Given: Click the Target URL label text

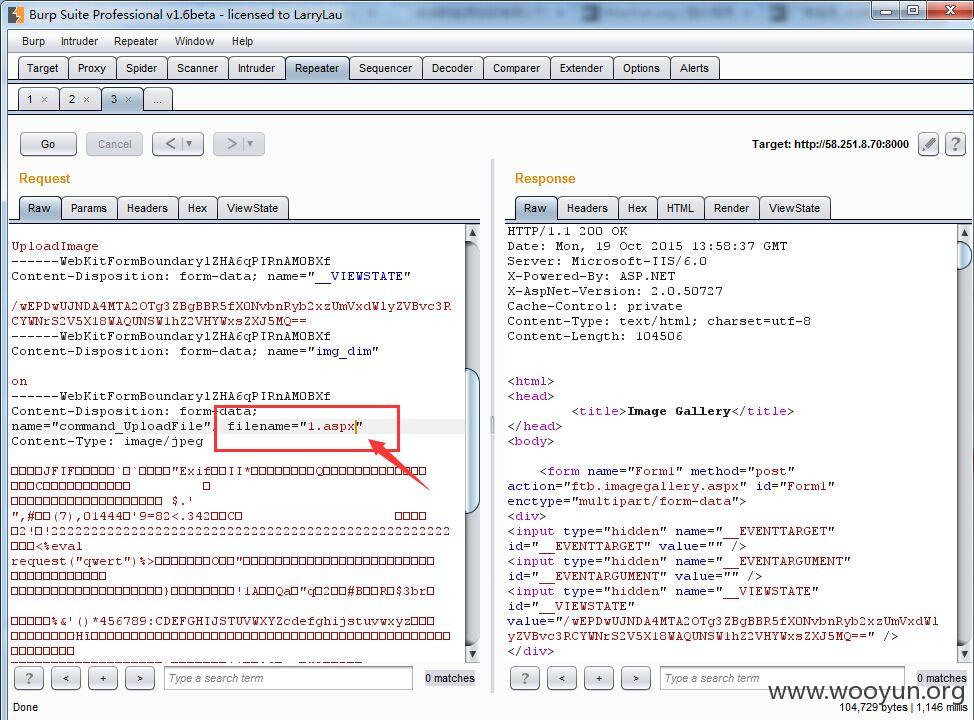Looking at the screenshot, I should [x=830, y=144].
